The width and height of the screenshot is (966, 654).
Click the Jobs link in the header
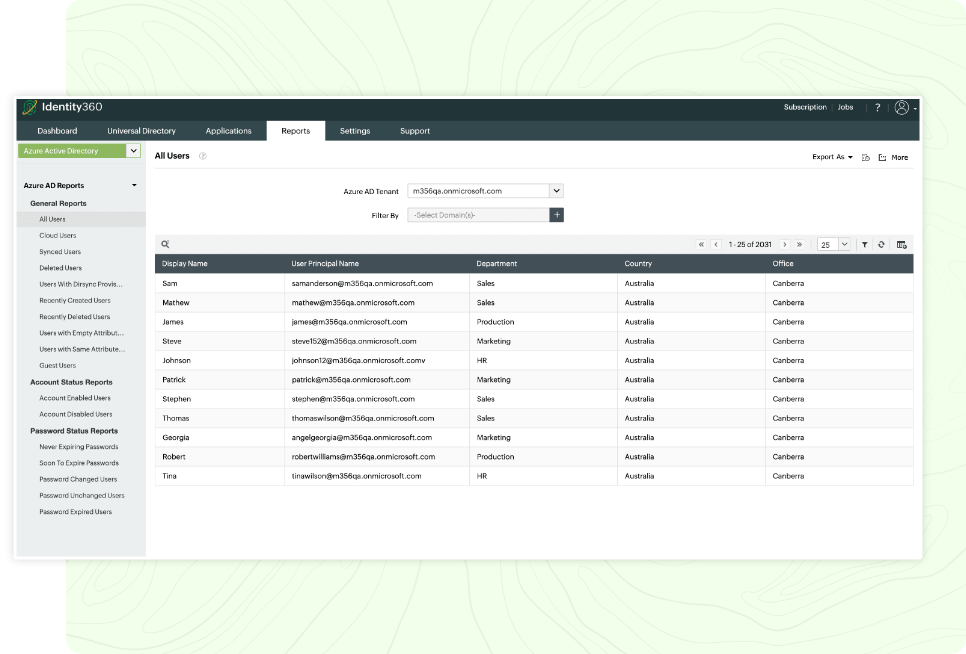(x=845, y=107)
